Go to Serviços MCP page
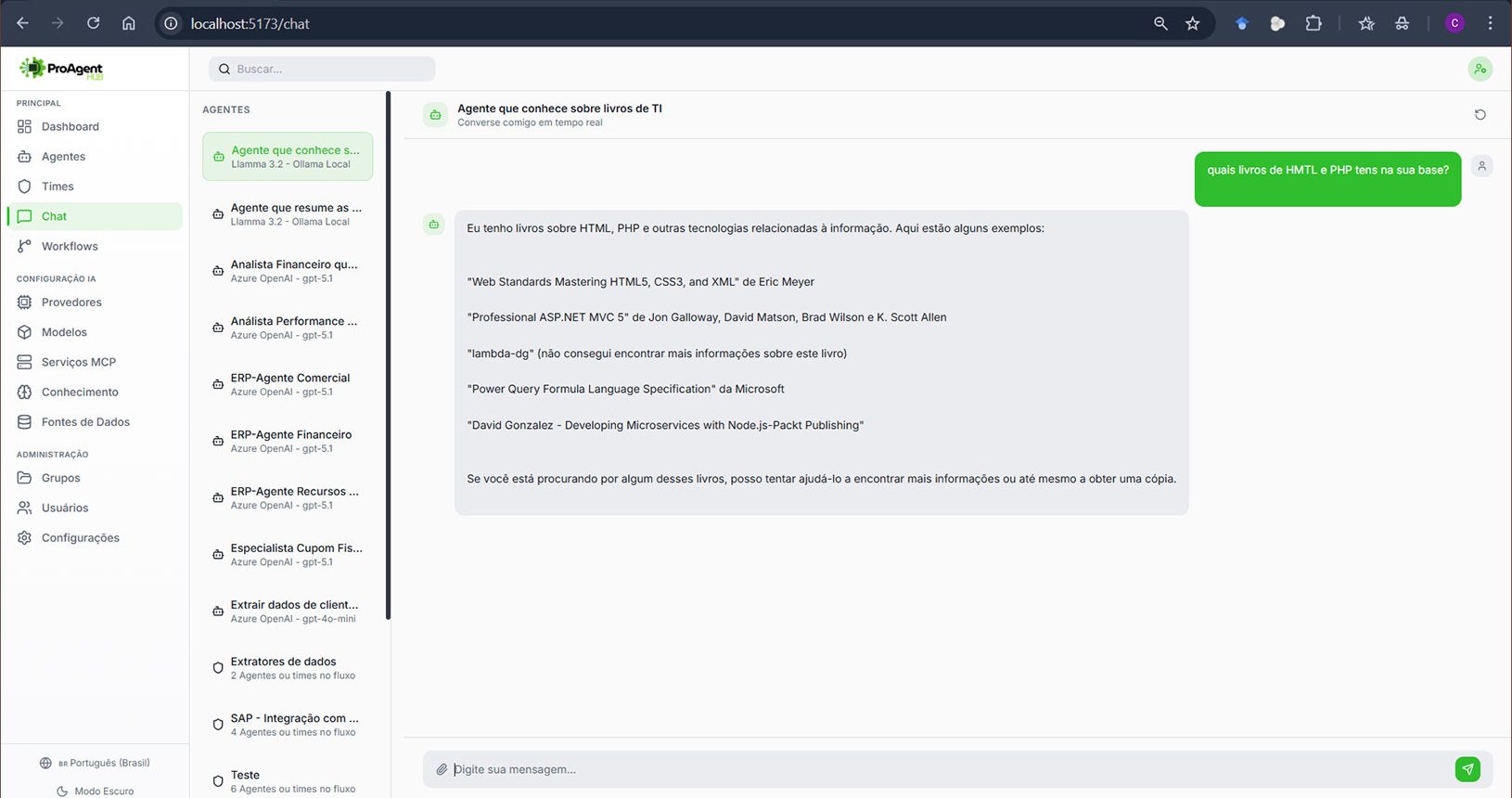 [78, 362]
